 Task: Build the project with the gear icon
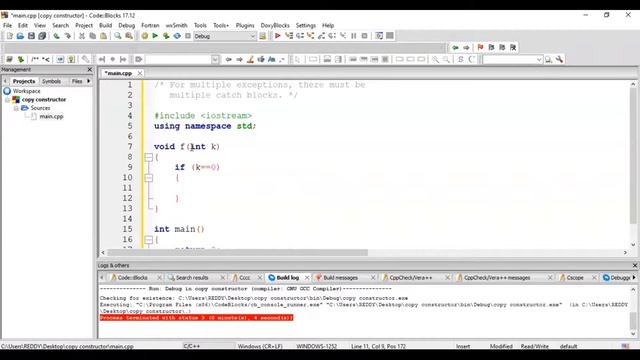144,36
